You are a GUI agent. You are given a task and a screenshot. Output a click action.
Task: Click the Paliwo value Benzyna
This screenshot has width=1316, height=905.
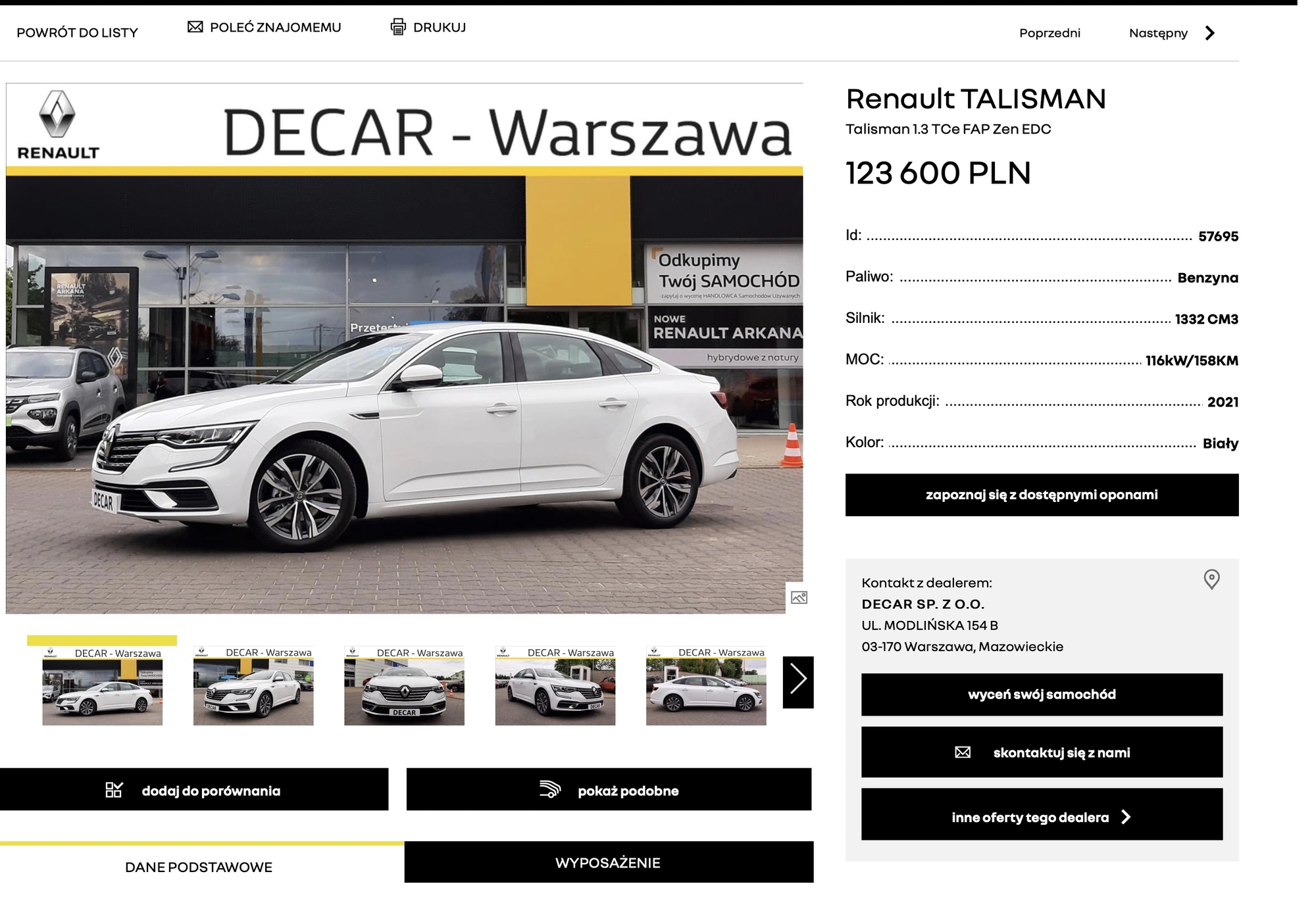[1207, 278]
